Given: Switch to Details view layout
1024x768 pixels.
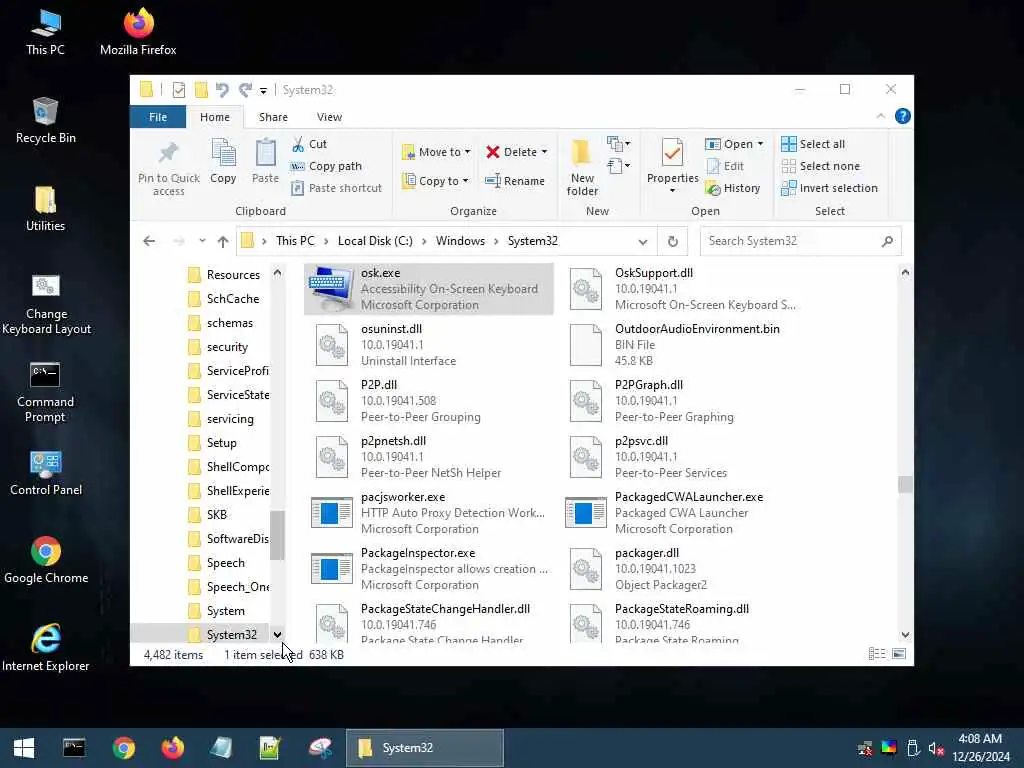Looking at the screenshot, I should coord(877,654).
